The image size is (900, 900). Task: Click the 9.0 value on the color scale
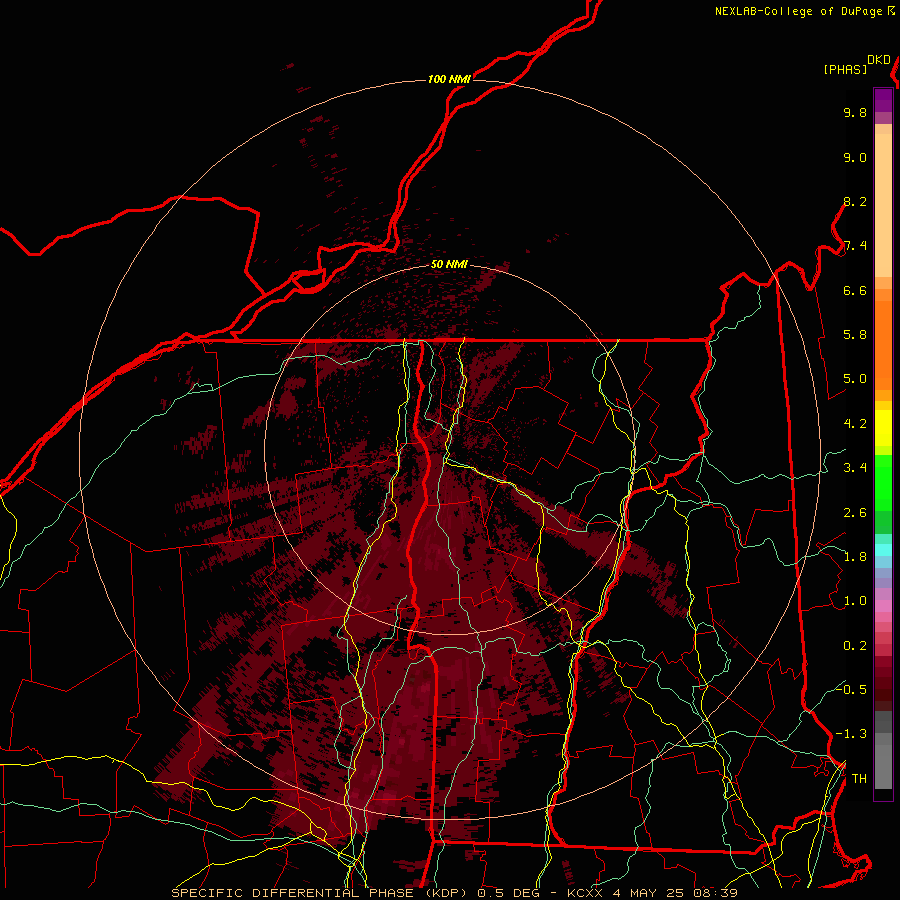[x=855, y=157]
